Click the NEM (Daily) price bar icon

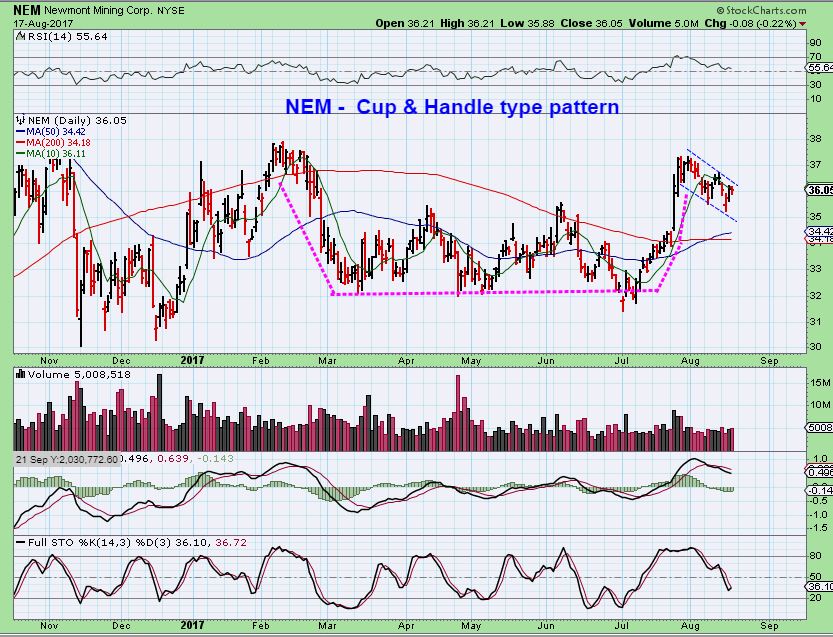pyautogui.click(x=21, y=120)
